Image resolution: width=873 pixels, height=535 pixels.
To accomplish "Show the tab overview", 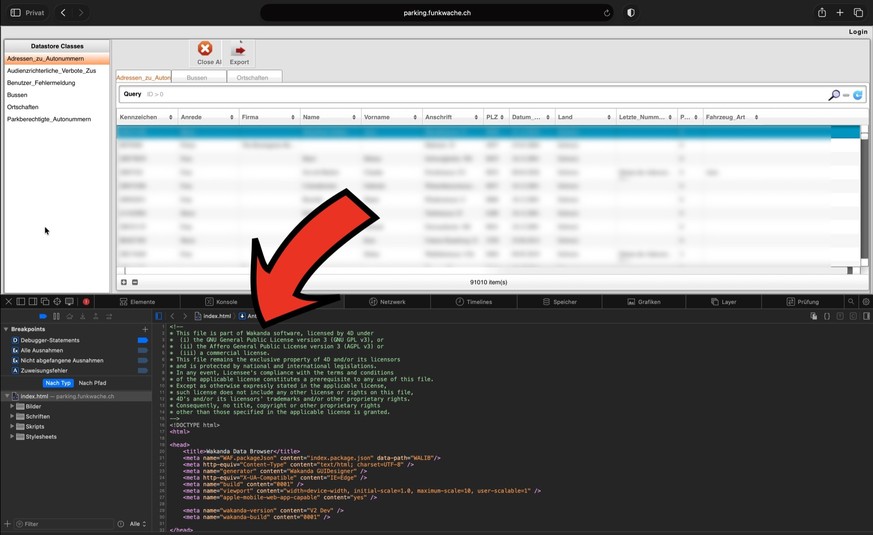I will [x=858, y=12].
